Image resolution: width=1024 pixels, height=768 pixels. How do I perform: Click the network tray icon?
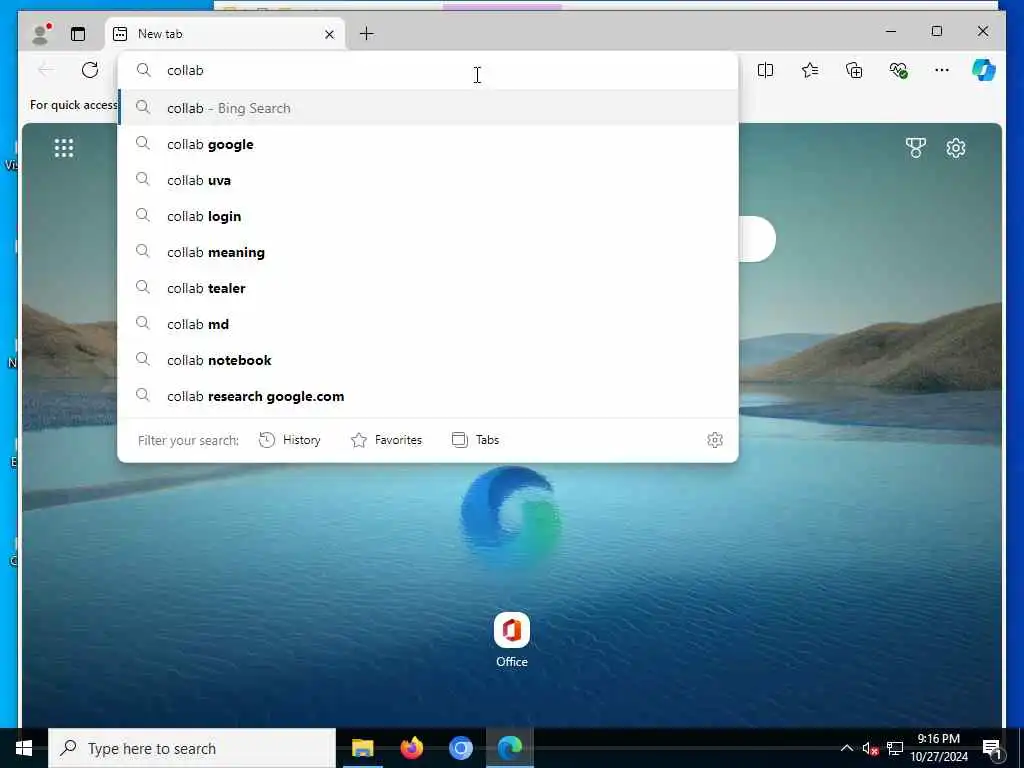pos(895,749)
